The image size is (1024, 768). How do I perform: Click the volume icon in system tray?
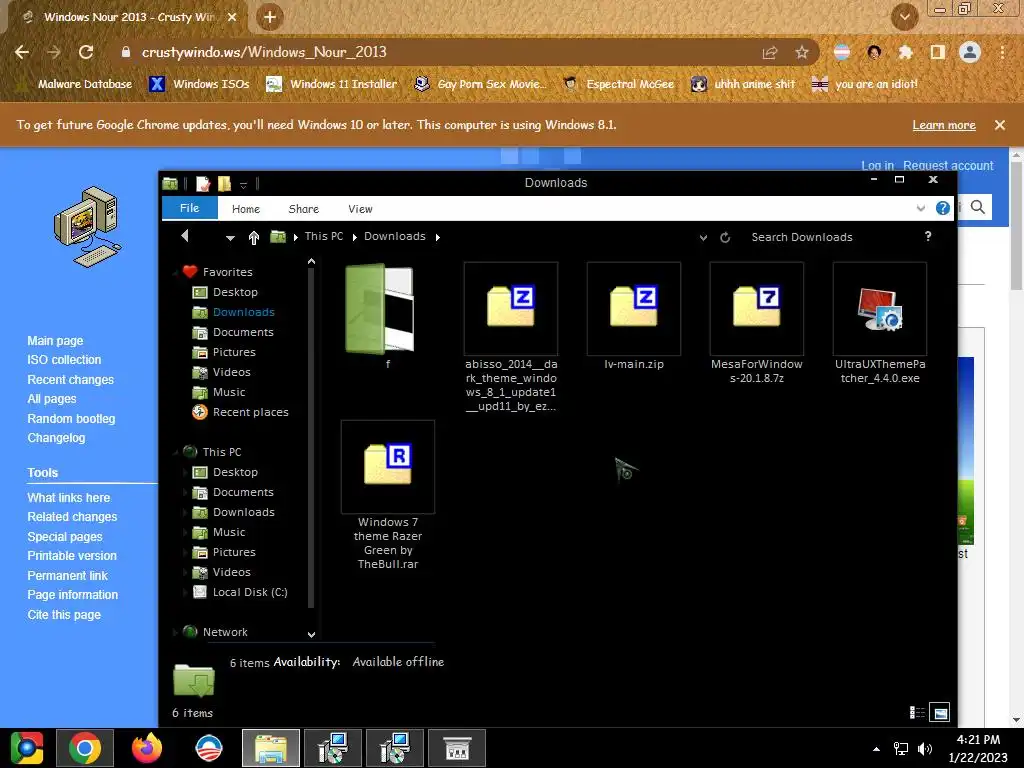pyautogui.click(x=924, y=748)
